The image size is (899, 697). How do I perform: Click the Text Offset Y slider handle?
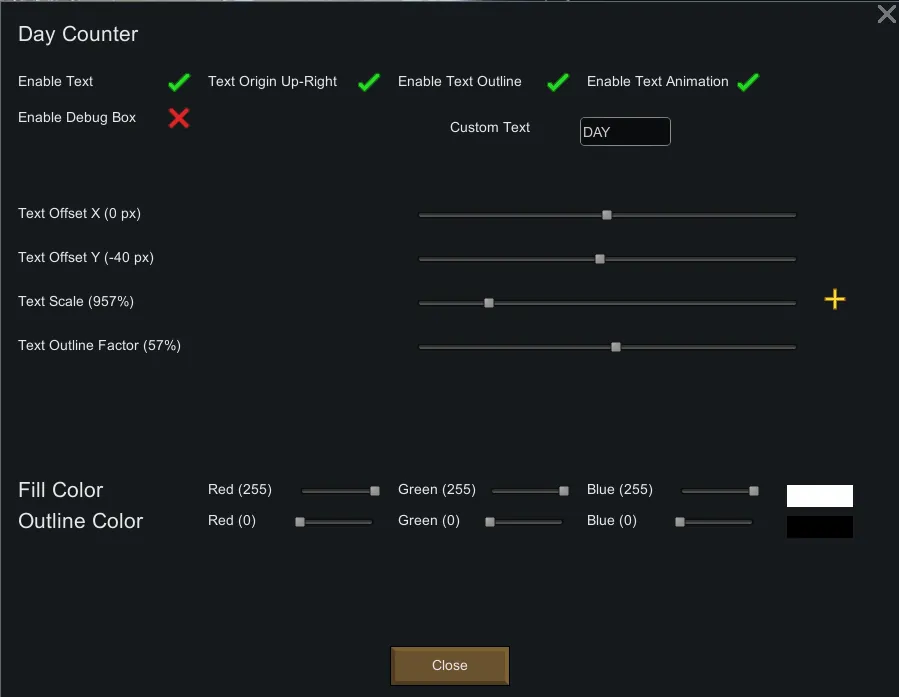[600, 259]
